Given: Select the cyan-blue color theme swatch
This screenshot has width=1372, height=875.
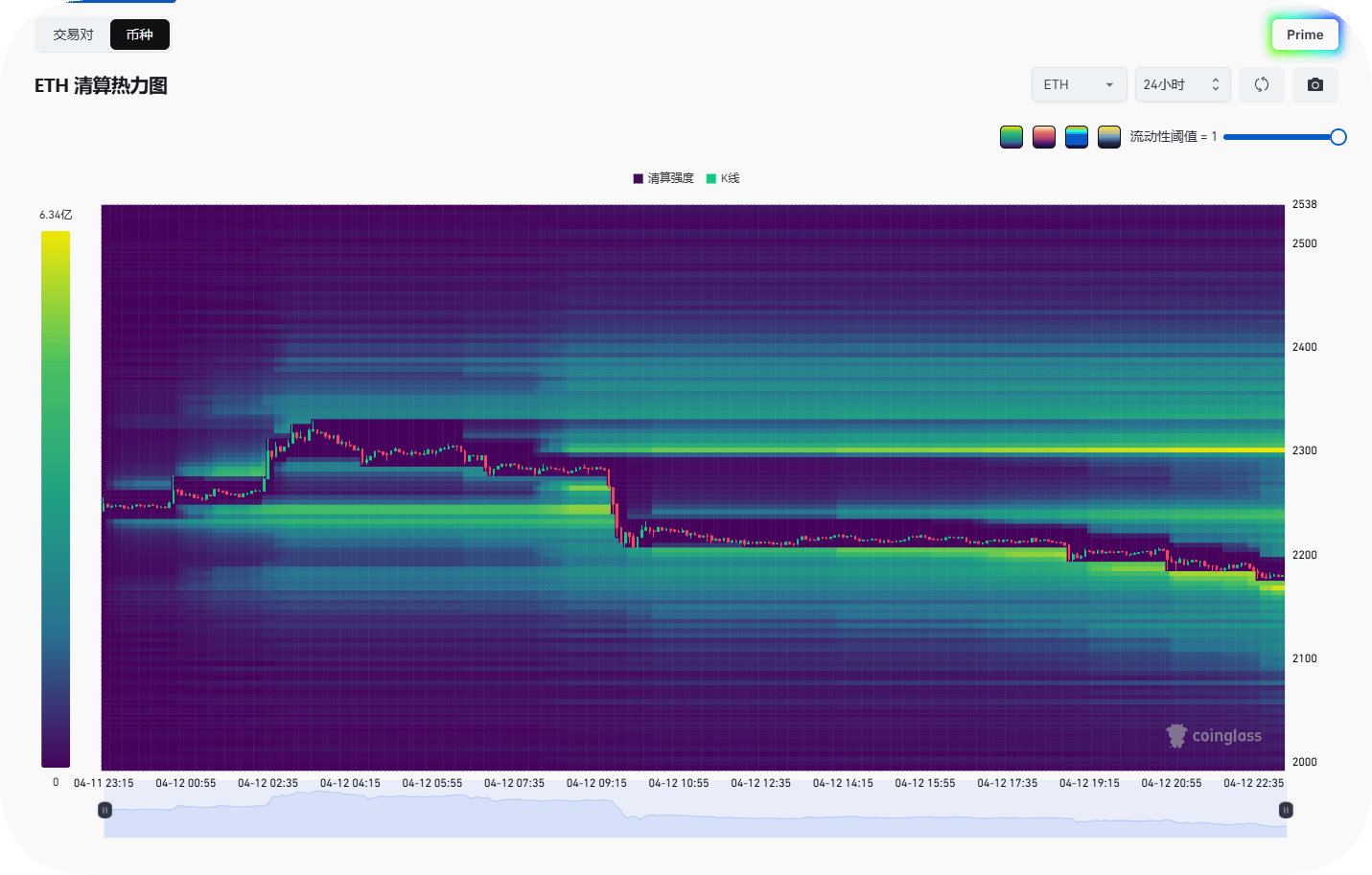Looking at the screenshot, I should (x=1077, y=137).
